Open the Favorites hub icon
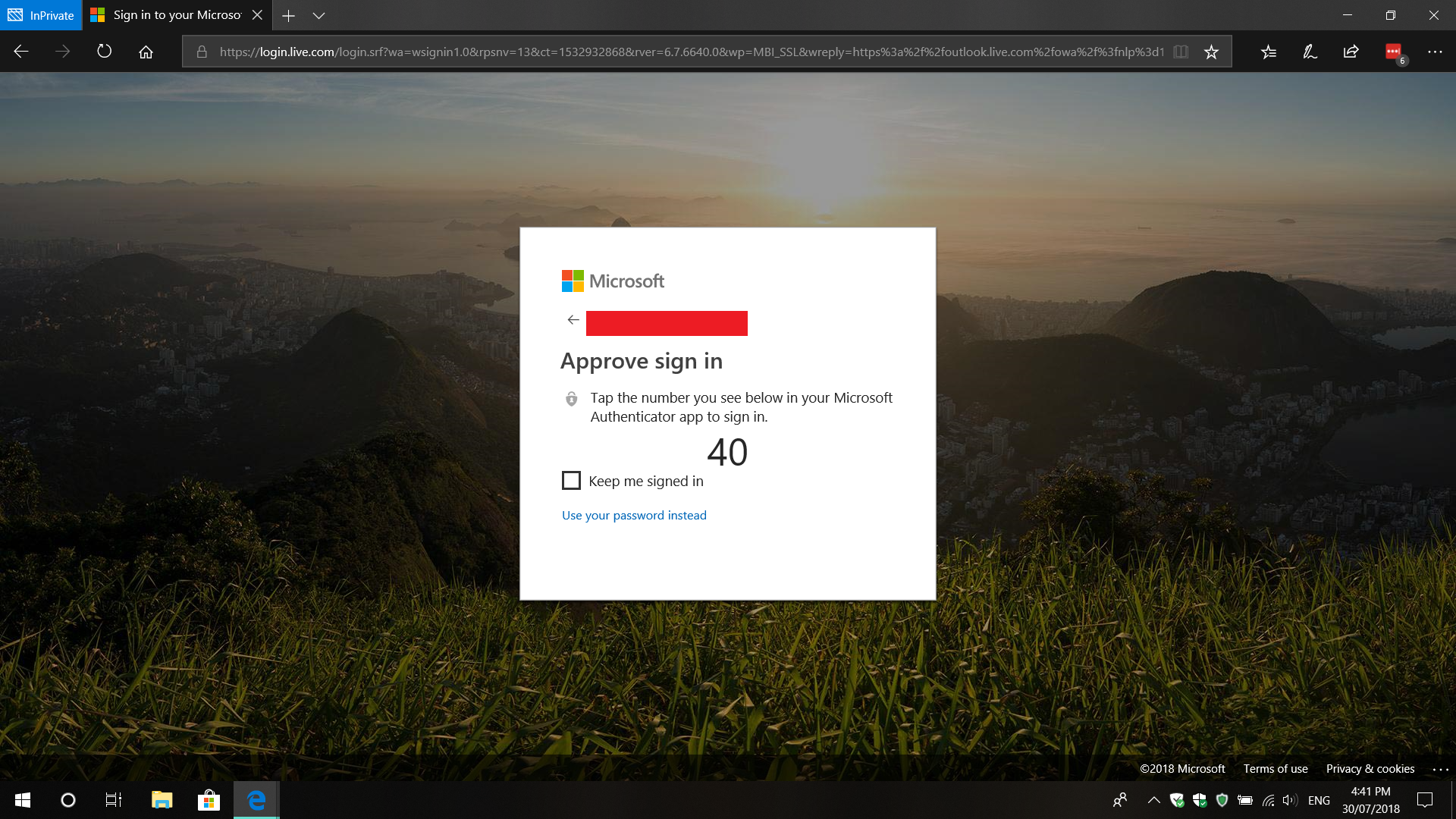 coord(1269,52)
